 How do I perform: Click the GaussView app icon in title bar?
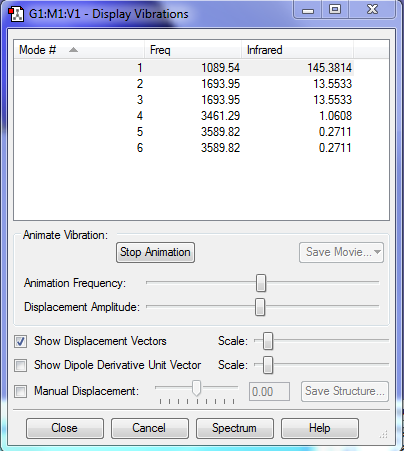[x=16, y=14]
